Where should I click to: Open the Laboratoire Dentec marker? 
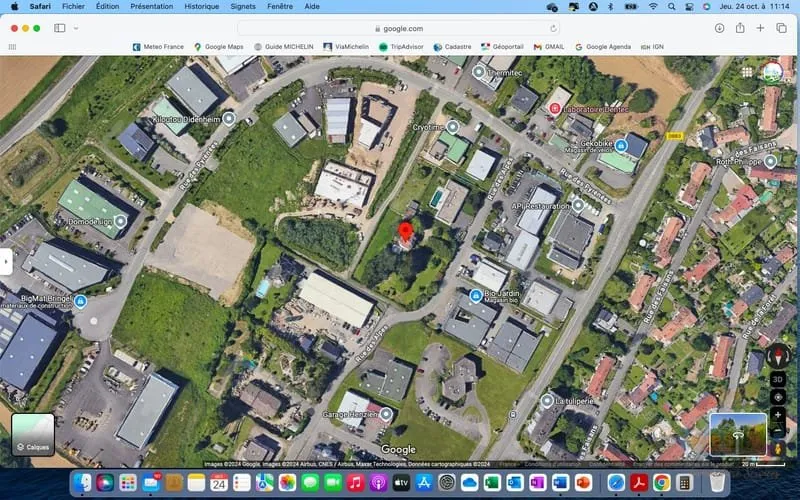555,109
